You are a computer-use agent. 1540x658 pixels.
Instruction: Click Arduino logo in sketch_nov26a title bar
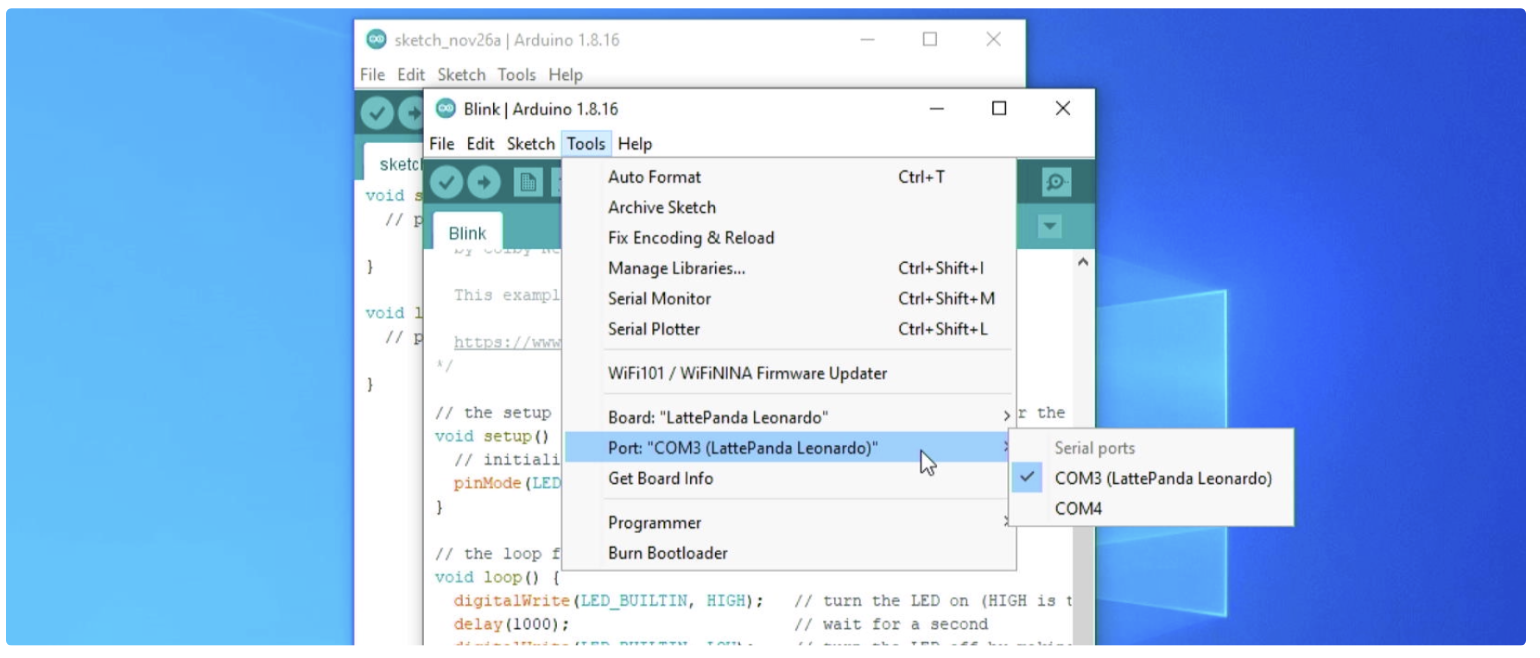tap(376, 40)
